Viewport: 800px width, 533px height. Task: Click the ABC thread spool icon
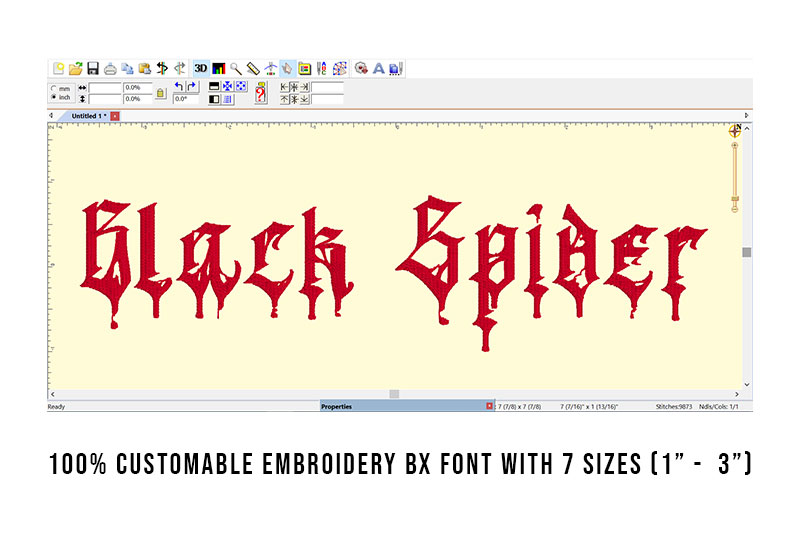click(321, 68)
